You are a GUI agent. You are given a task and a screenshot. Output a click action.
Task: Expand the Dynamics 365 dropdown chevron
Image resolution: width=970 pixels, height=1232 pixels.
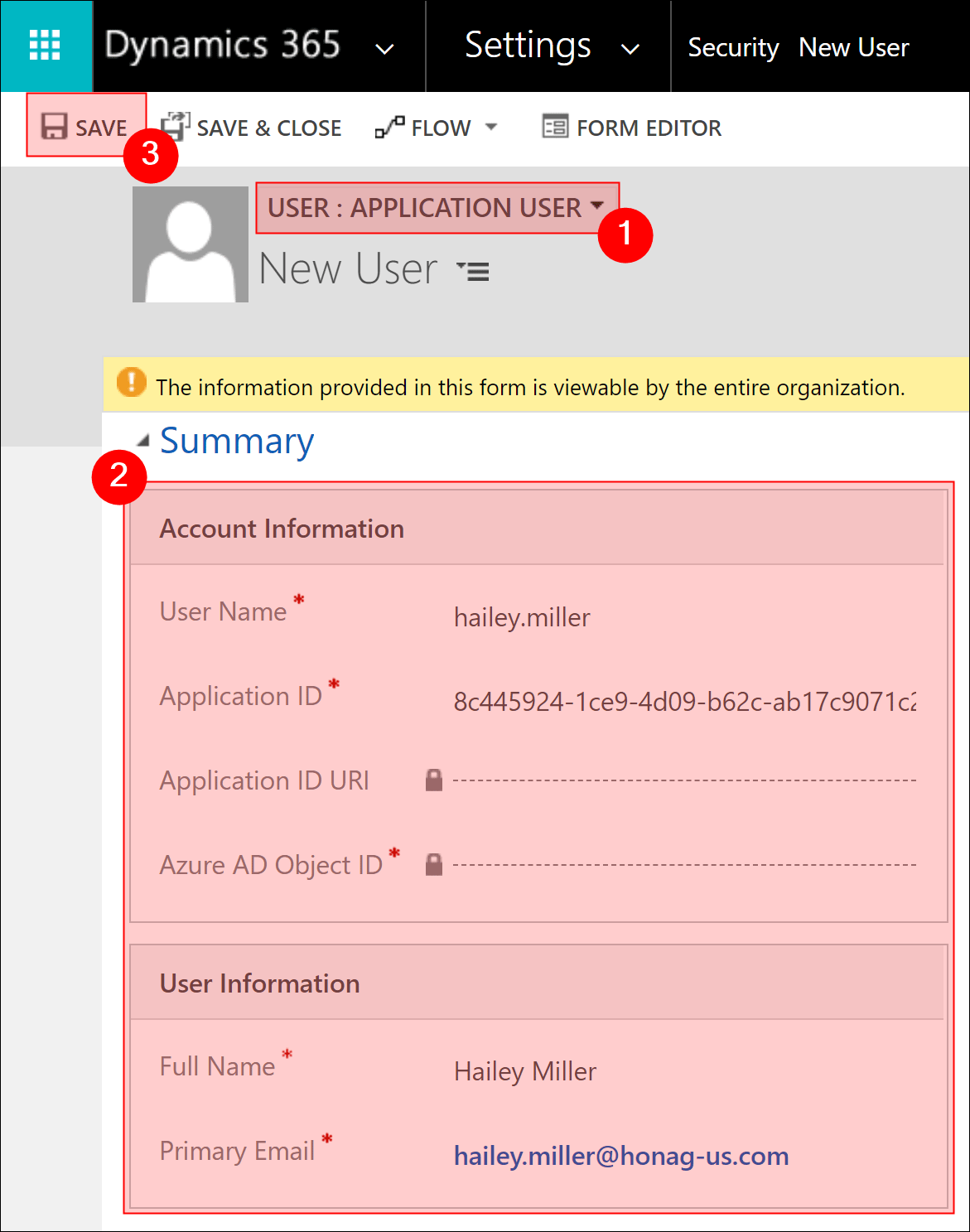tap(384, 49)
